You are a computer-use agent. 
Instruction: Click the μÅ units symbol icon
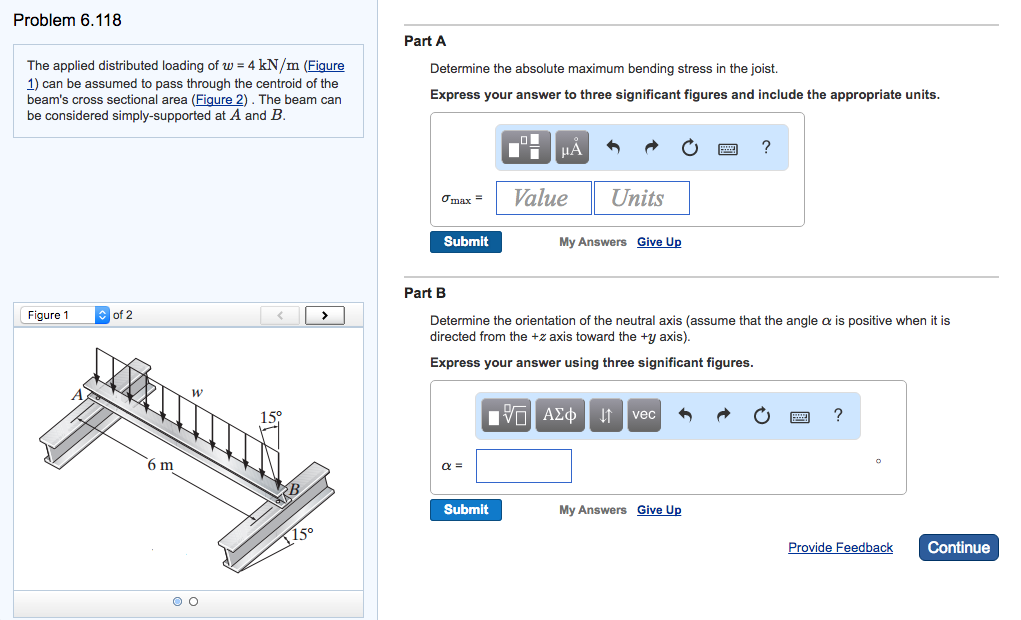[x=570, y=147]
